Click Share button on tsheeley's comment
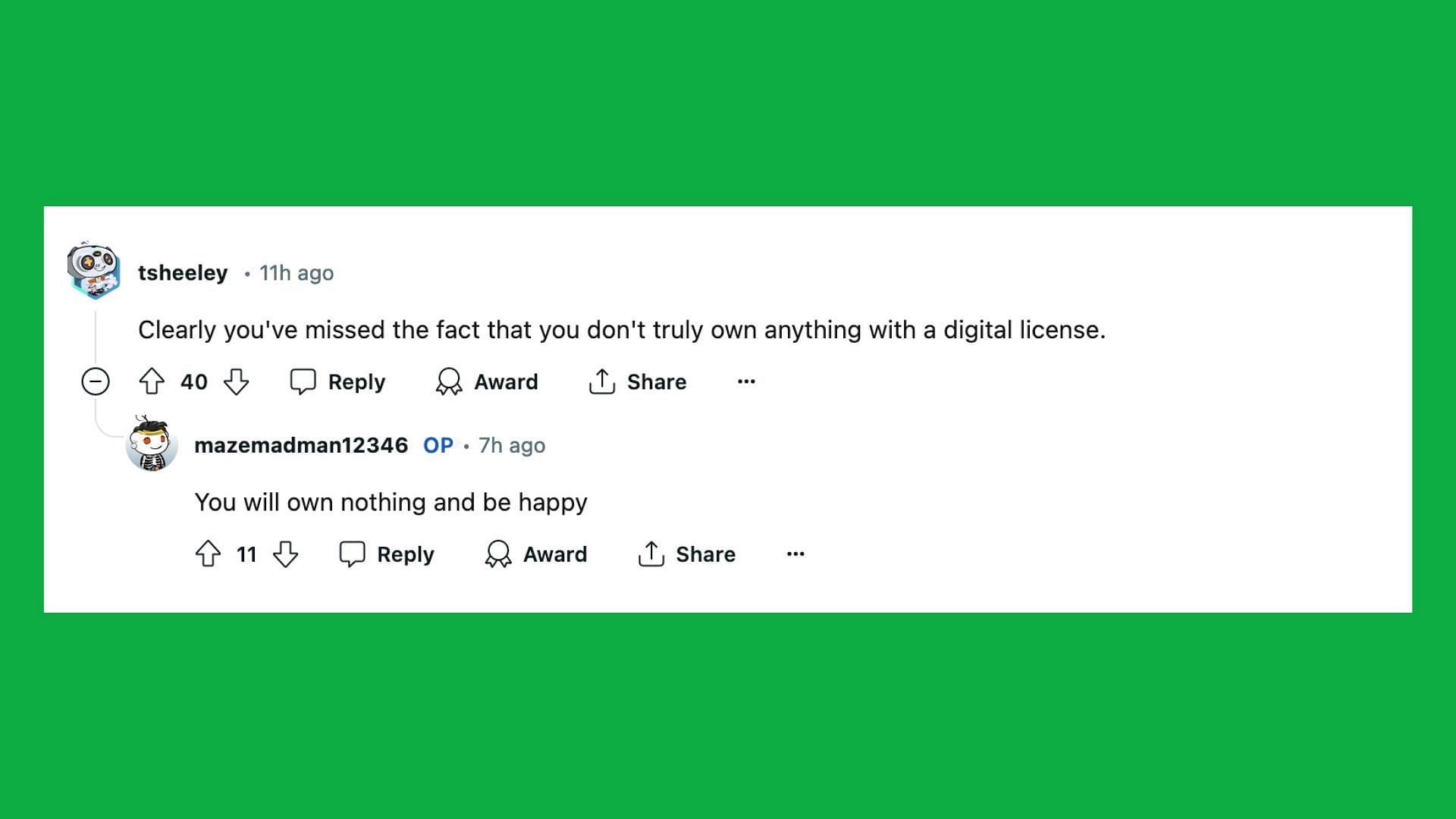1456x819 pixels. (638, 381)
